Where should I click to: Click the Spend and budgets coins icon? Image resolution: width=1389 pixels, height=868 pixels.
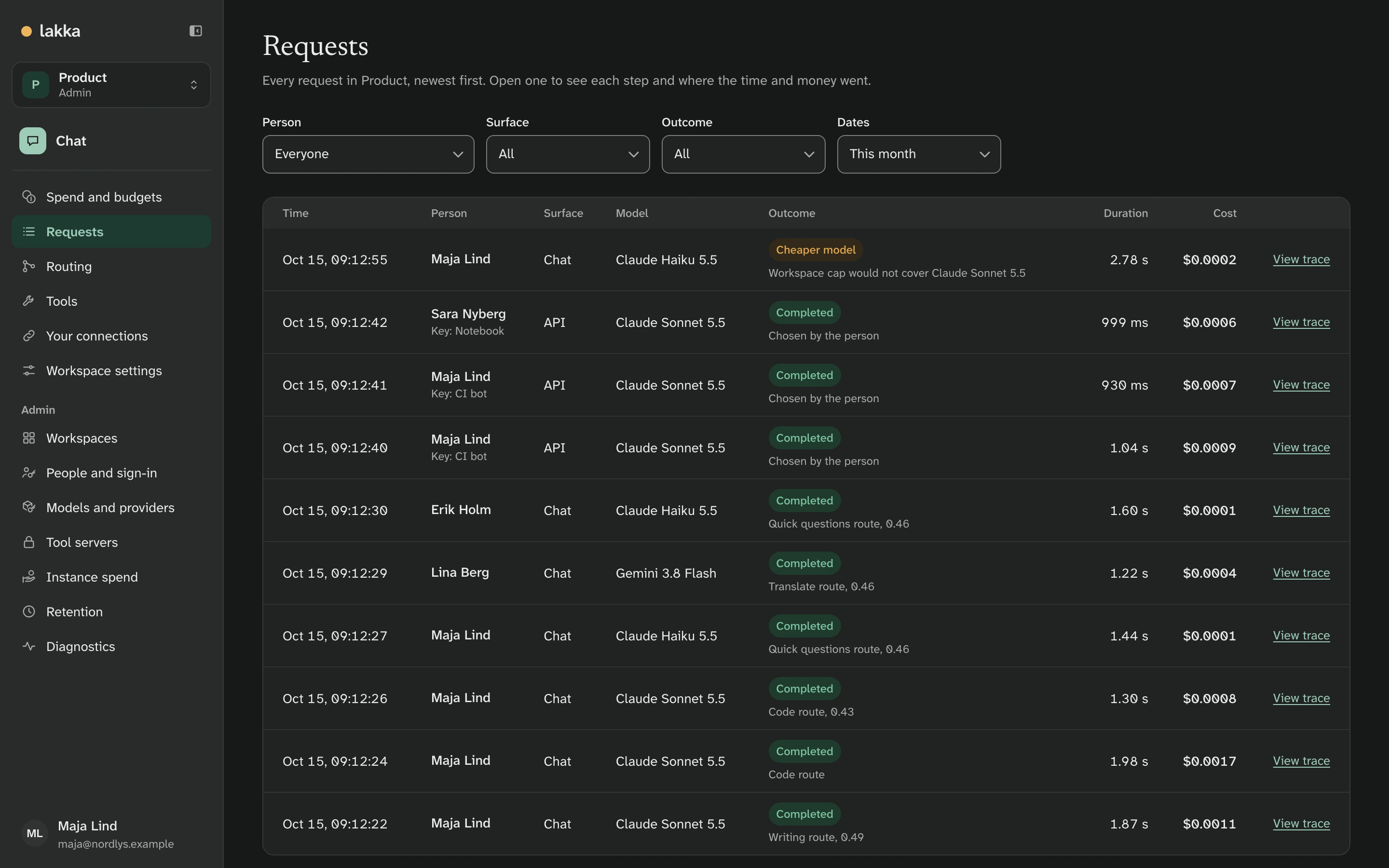click(x=29, y=197)
